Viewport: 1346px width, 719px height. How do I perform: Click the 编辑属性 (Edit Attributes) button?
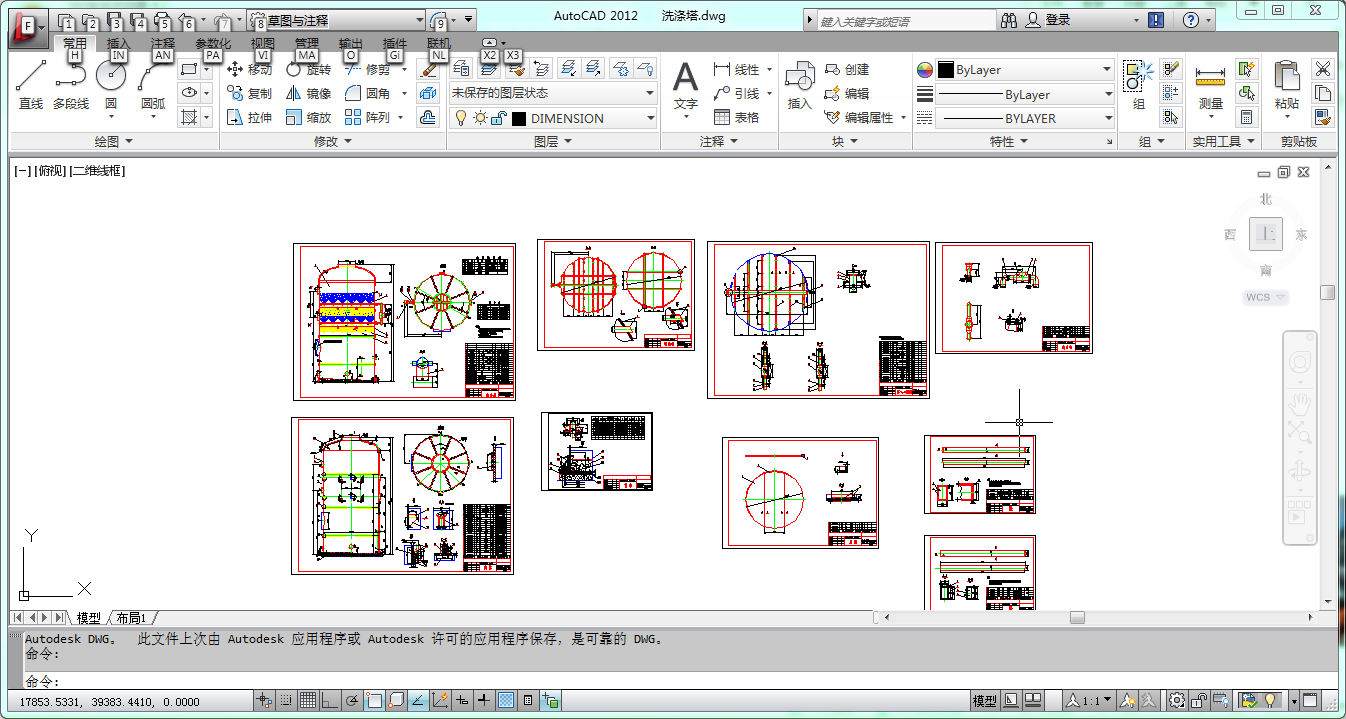coord(865,117)
